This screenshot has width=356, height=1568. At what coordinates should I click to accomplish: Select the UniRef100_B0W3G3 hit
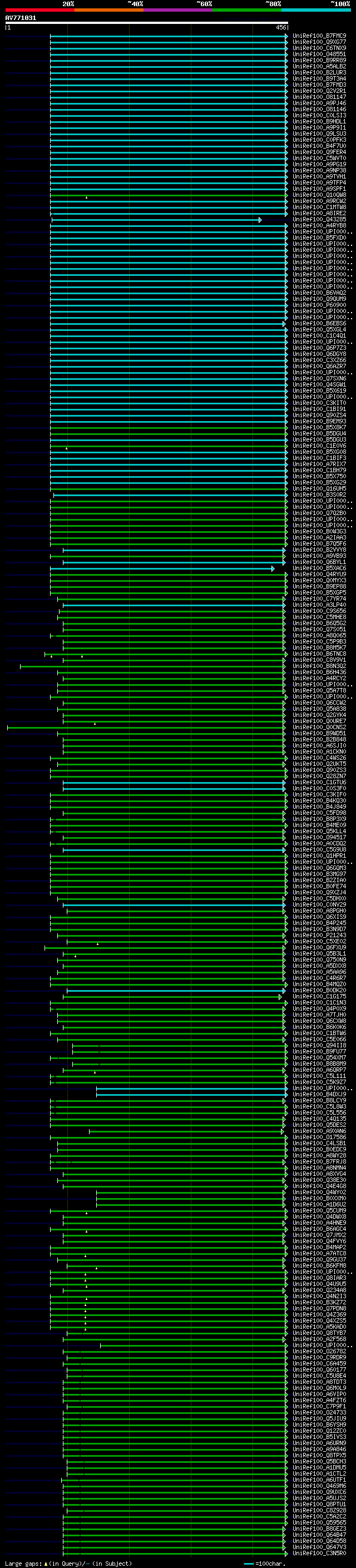point(319,531)
